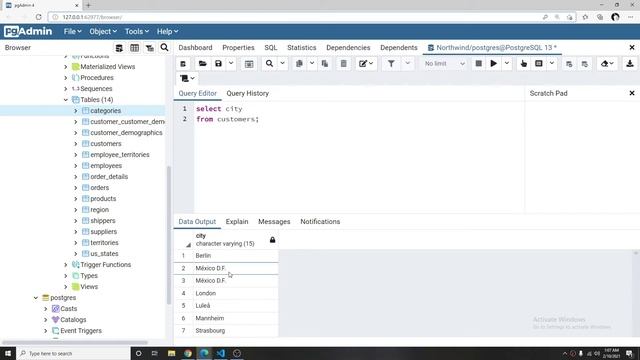640x360 pixels.
Task: Open the Notifications tab
Action: tap(320, 222)
